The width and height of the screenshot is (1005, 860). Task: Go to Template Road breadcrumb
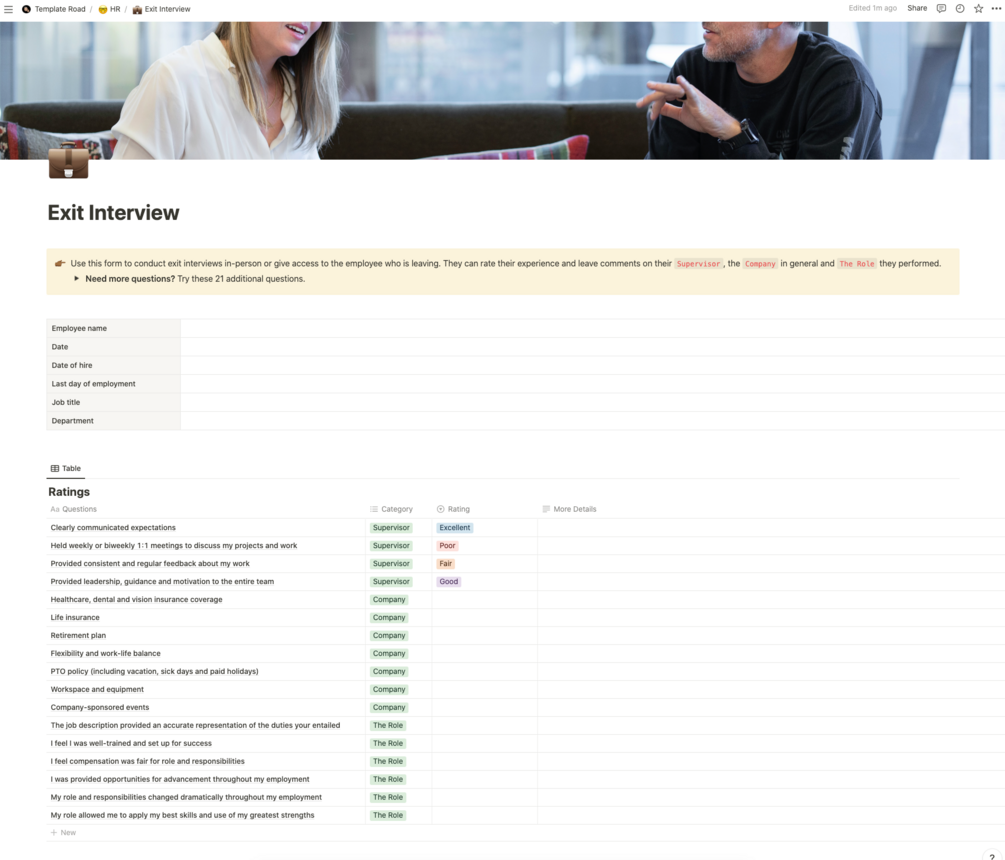pos(60,9)
